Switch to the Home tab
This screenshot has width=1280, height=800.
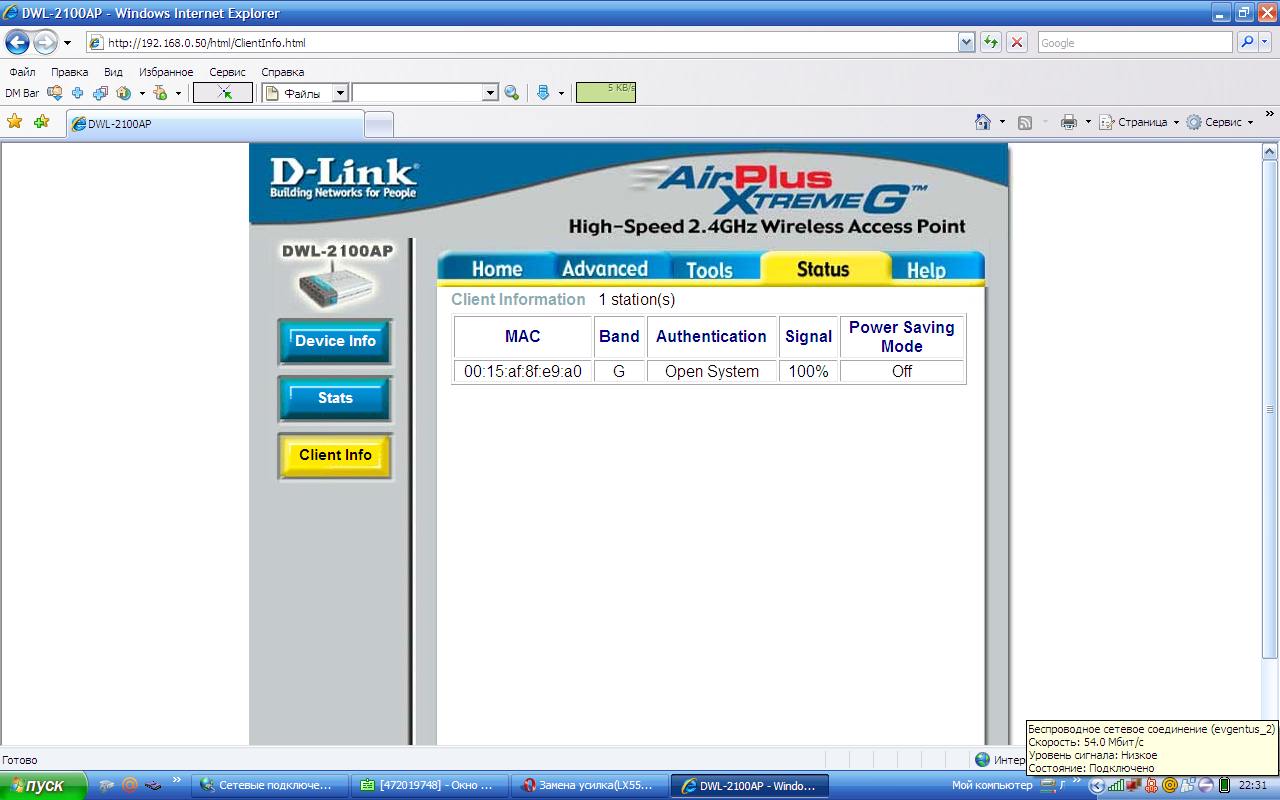pyautogui.click(x=497, y=268)
